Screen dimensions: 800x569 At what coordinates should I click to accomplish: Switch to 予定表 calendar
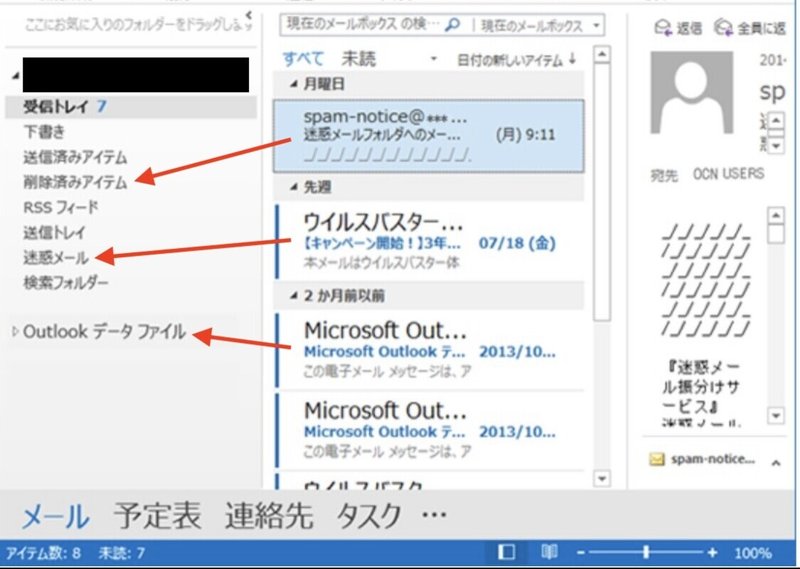pyautogui.click(x=158, y=514)
